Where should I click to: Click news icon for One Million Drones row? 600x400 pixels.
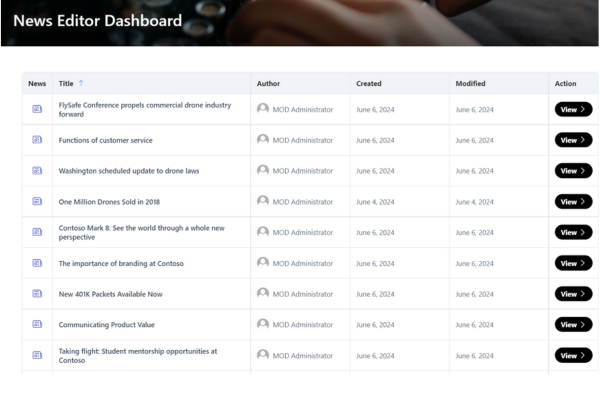tap(37, 201)
